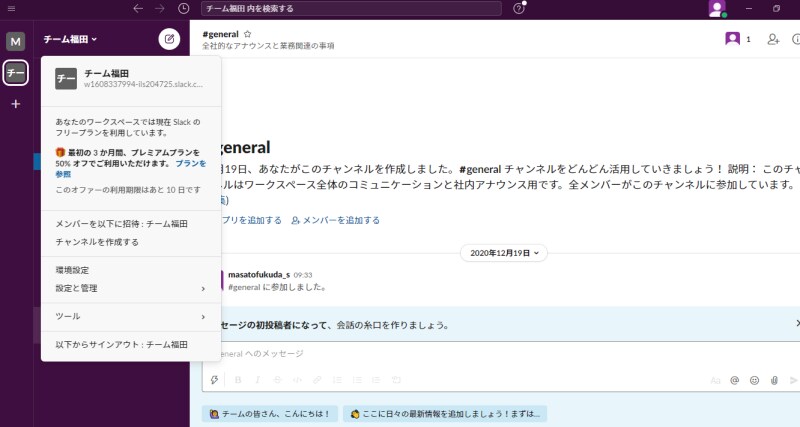
Task: Click the メンバーを追加する link
Action: 335,220
